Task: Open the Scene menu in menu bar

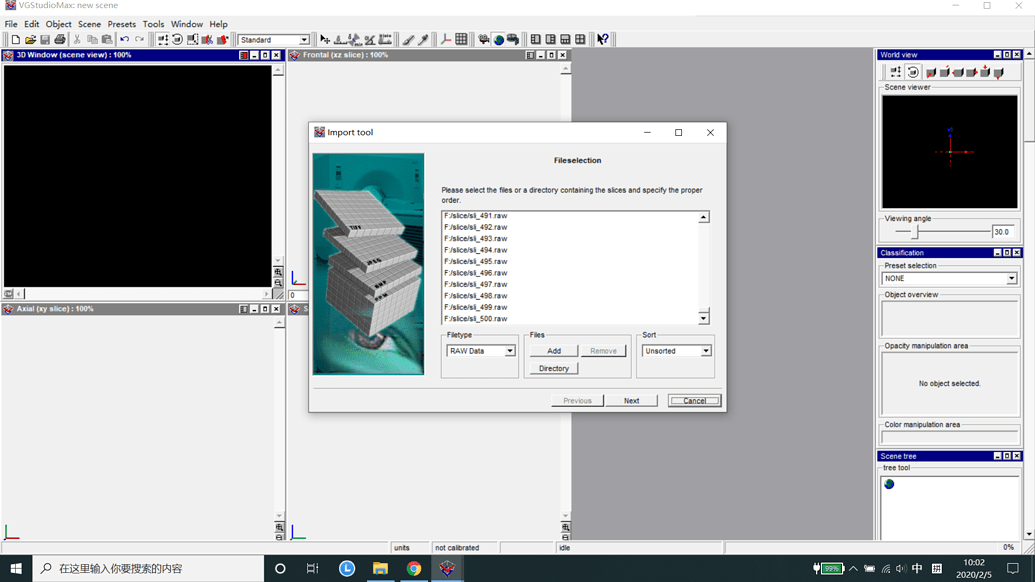Action: pos(89,24)
